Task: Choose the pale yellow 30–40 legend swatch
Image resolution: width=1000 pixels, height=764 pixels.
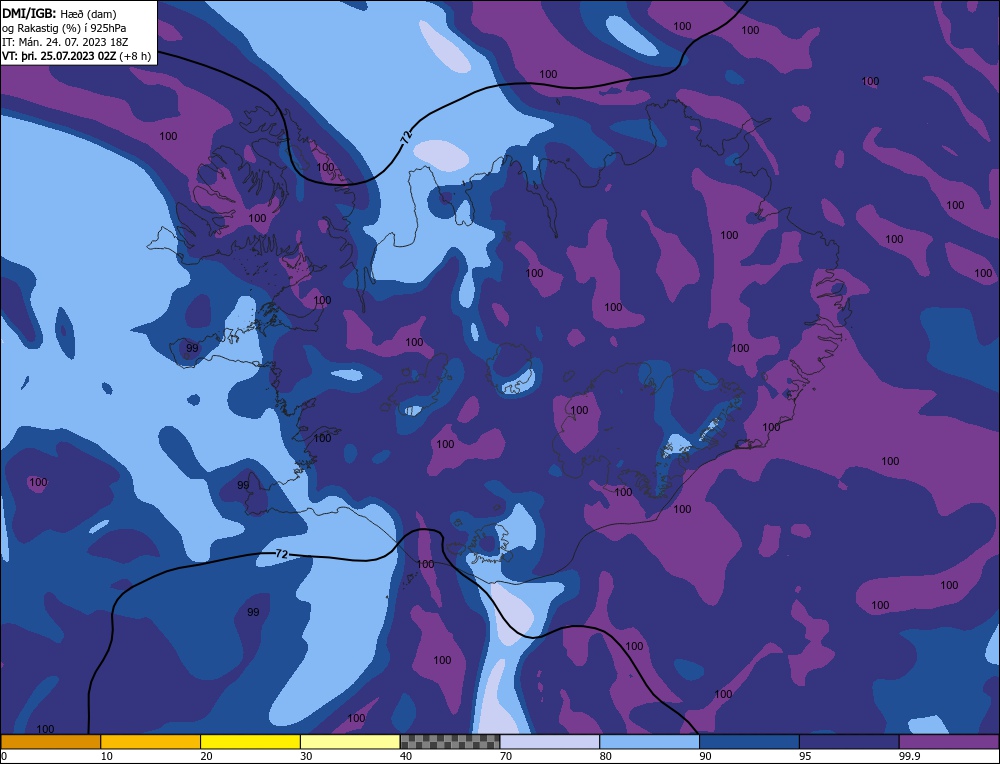Action: (350, 741)
